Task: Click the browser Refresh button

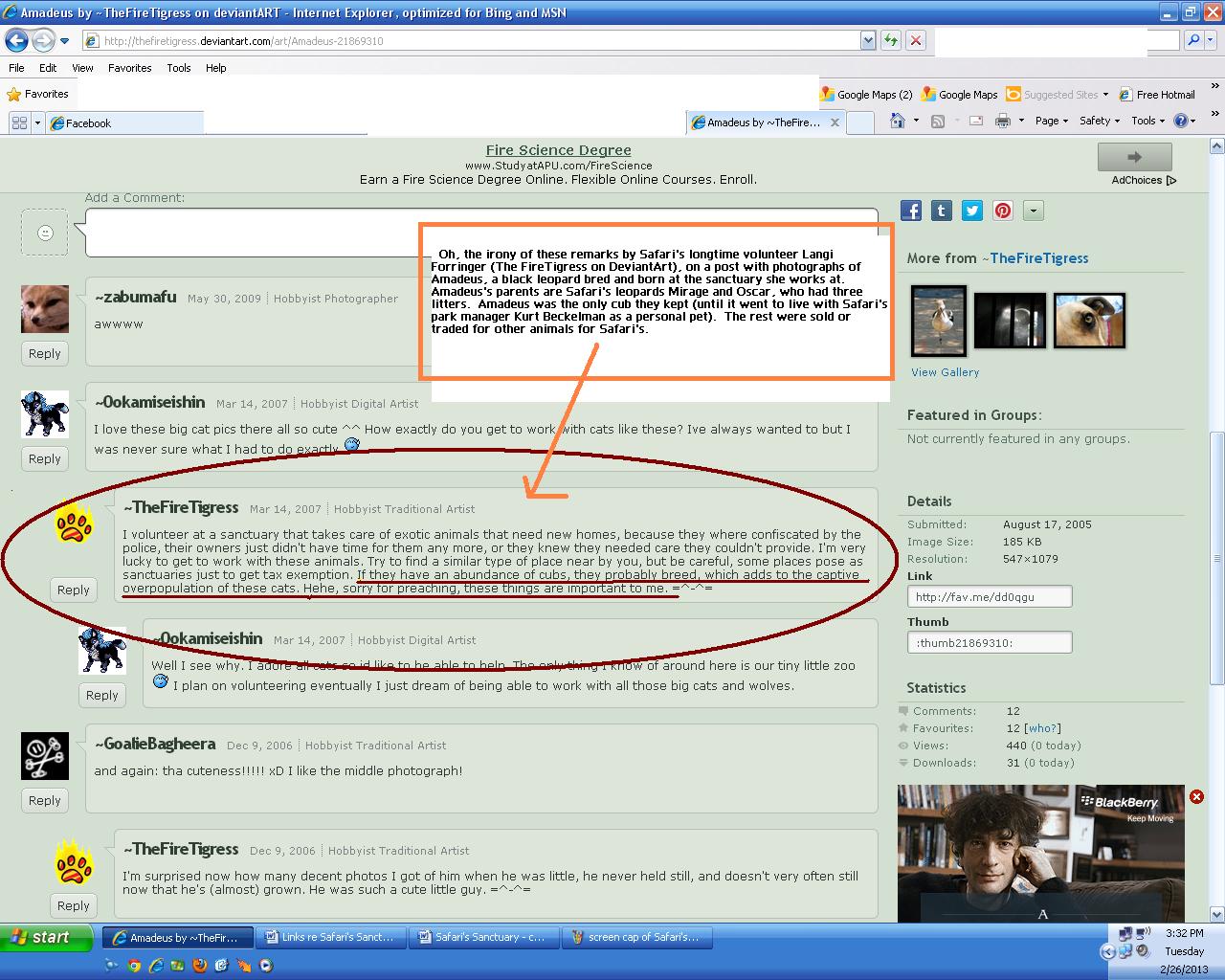Action: (x=891, y=40)
